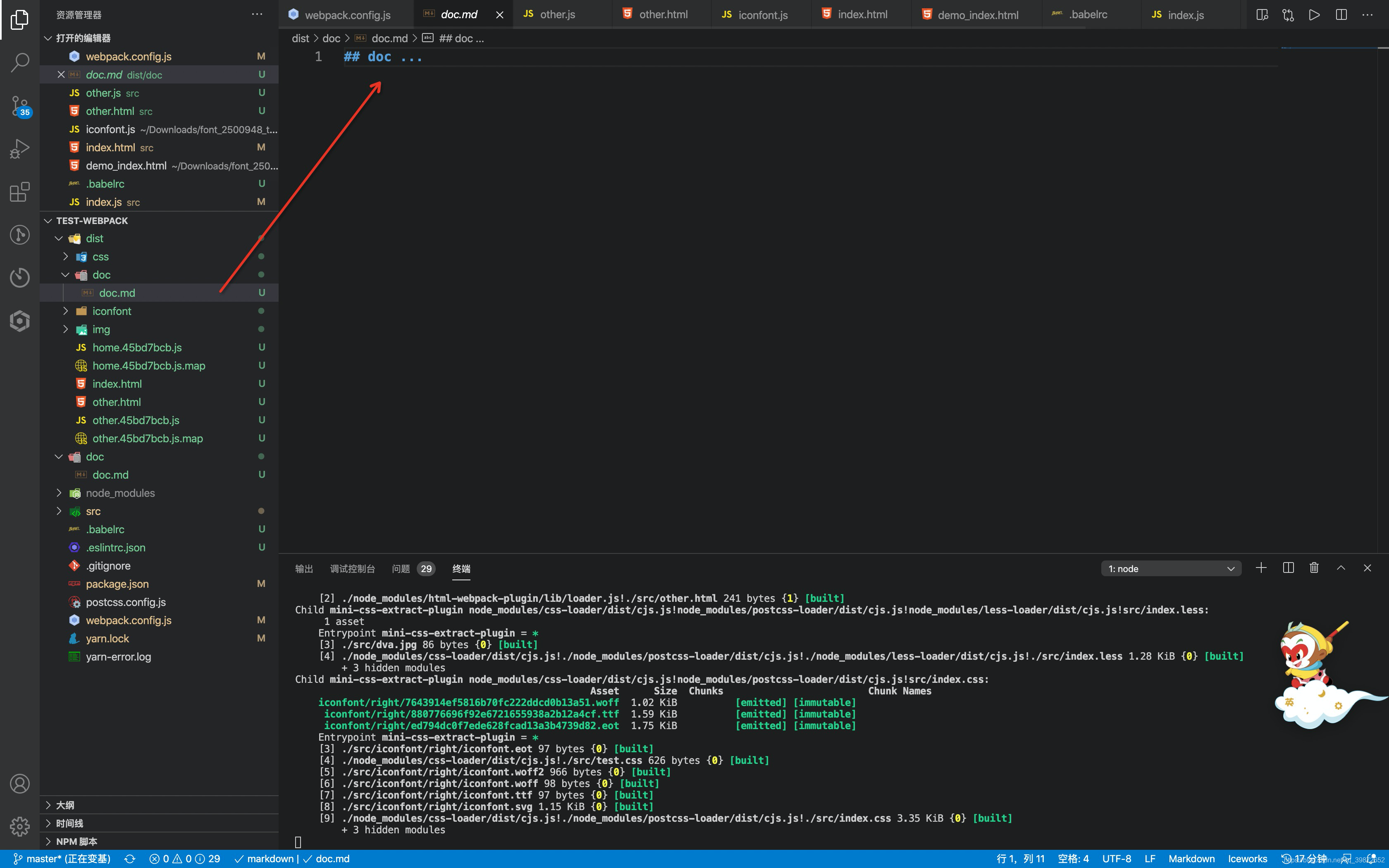1389x868 pixels.
Task: Open the Extensions view
Action: tap(19, 192)
